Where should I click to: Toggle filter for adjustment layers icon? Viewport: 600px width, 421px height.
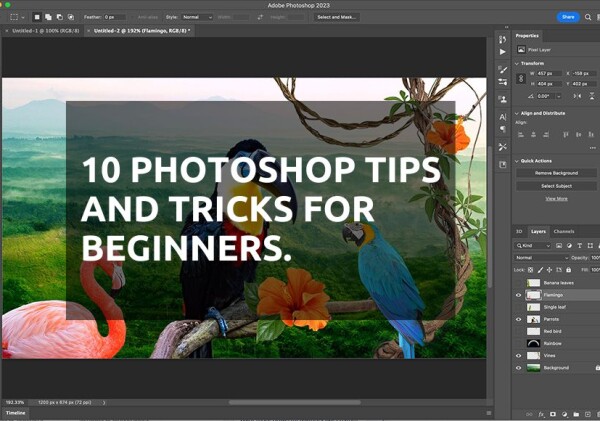click(x=569, y=246)
